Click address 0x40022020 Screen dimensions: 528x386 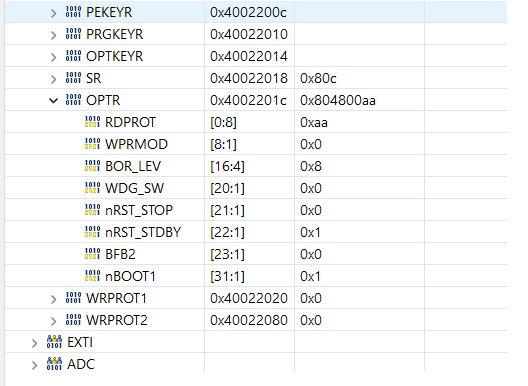(249, 298)
